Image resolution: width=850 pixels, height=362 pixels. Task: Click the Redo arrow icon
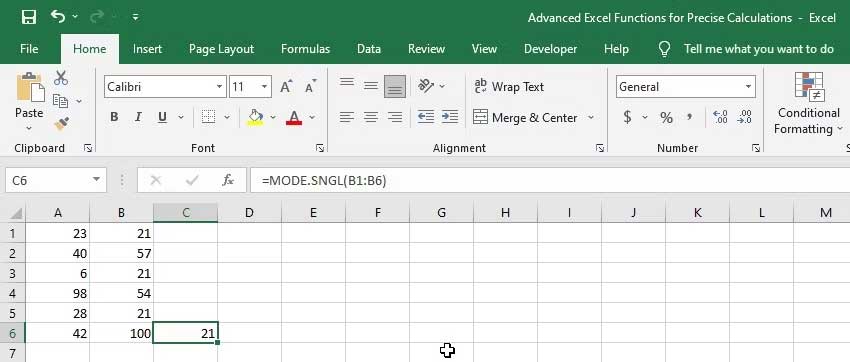point(96,17)
